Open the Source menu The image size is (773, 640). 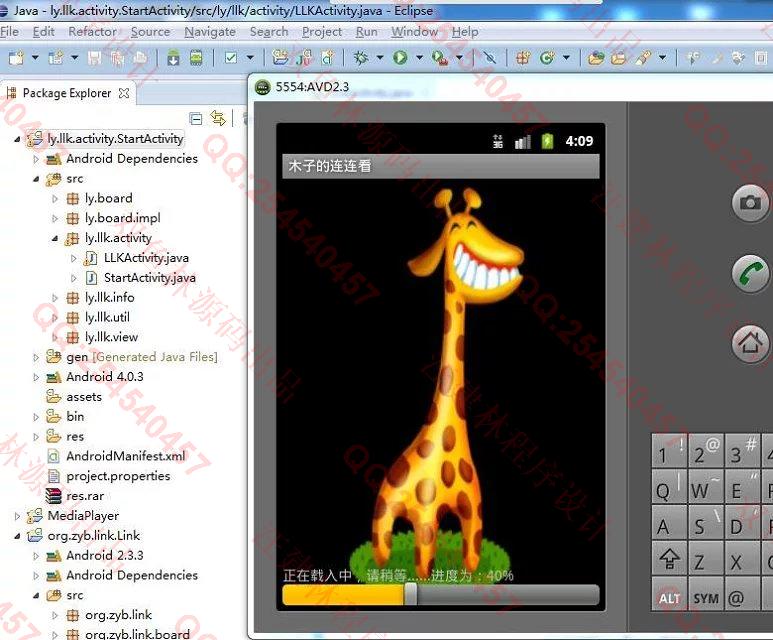click(x=150, y=32)
